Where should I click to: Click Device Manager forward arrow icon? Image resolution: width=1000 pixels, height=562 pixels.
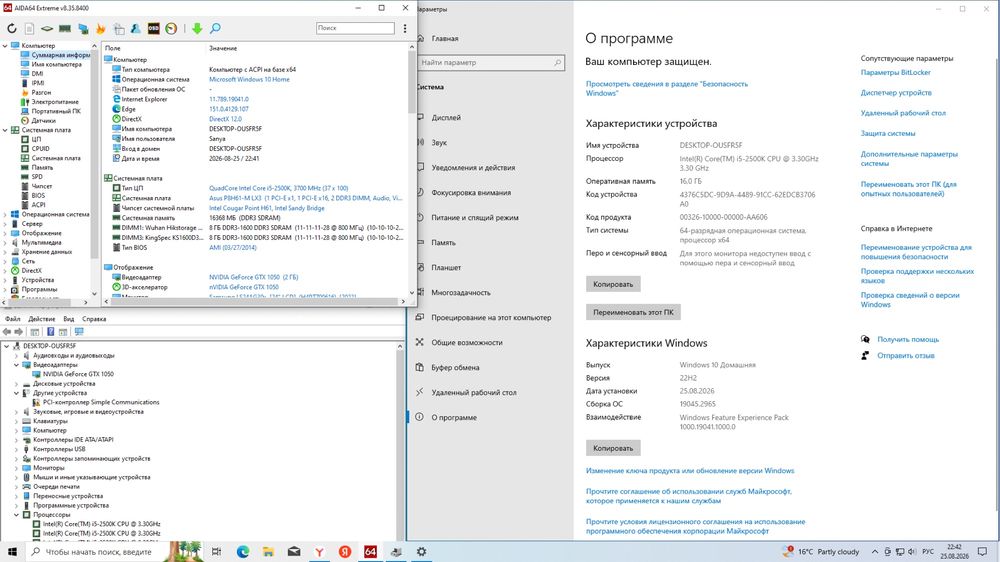18,332
